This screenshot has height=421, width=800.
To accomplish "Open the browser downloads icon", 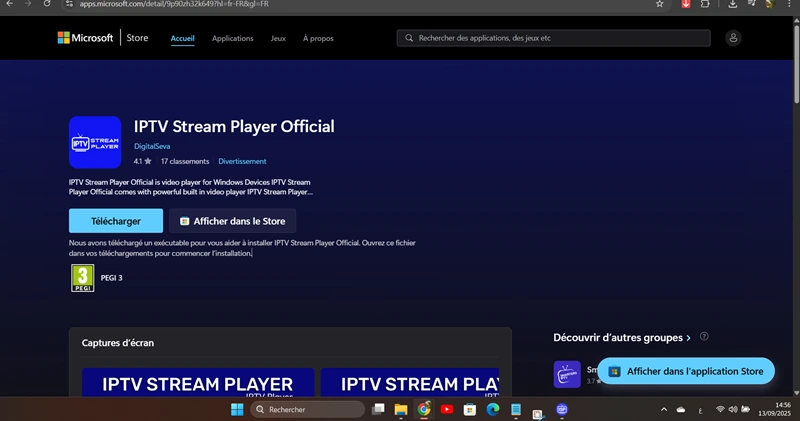I will pyautogui.click(x=733, y=4).
